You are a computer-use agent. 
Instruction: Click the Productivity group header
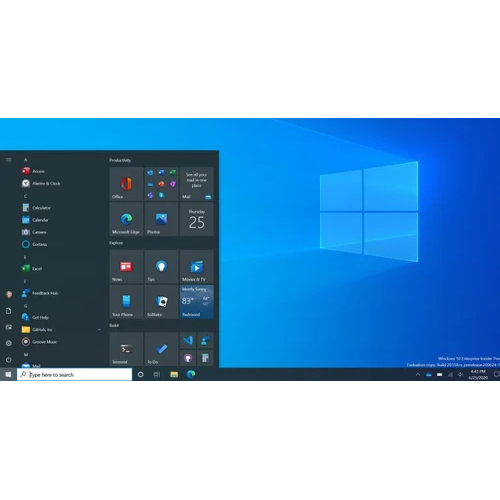[x=120, y=160]
